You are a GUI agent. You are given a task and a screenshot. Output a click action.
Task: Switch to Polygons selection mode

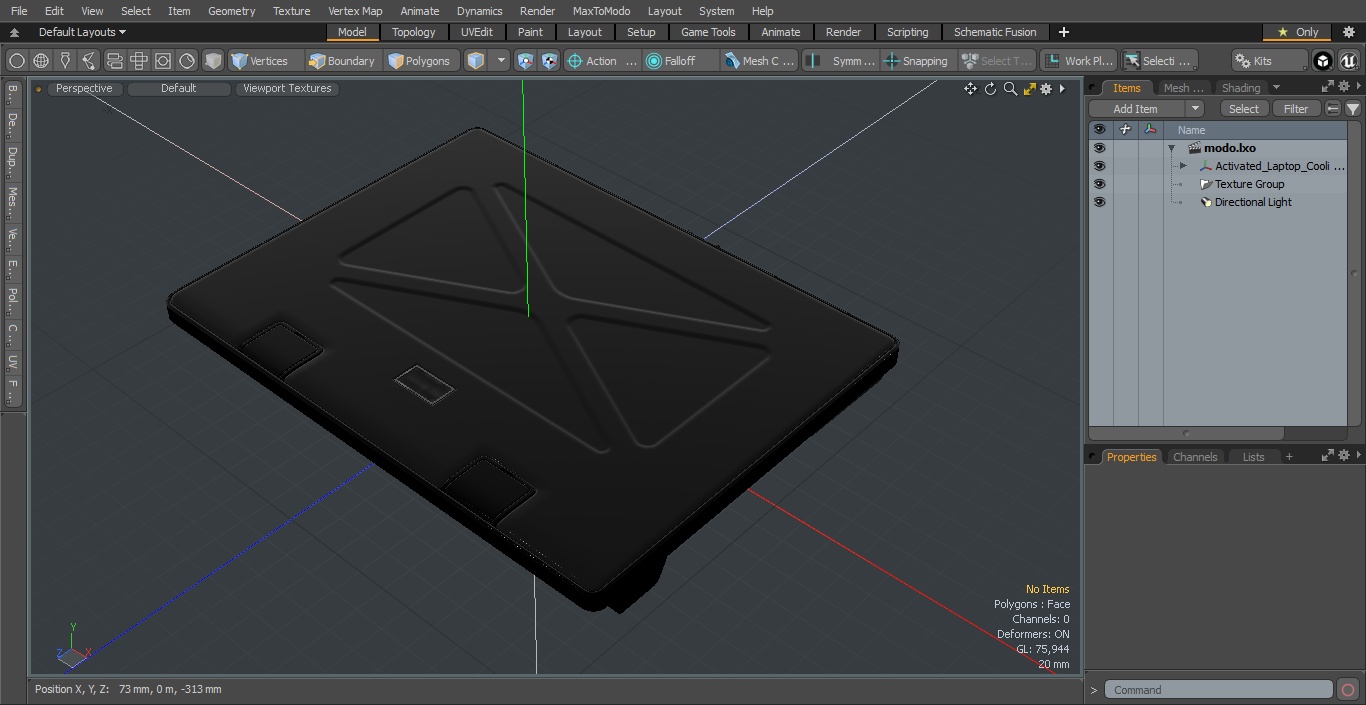tap(420, 61)
